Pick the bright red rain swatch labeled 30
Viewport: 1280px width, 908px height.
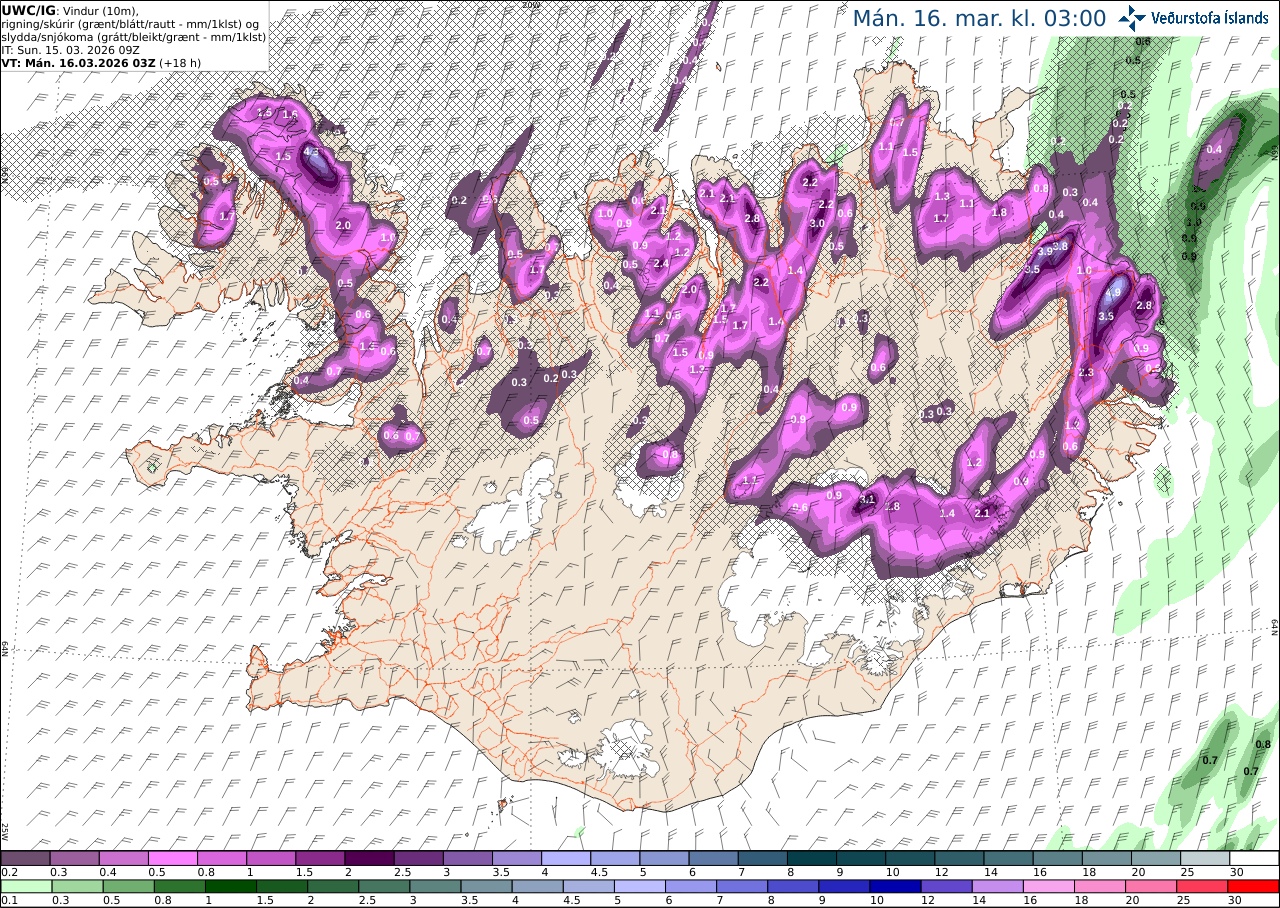1255,886
